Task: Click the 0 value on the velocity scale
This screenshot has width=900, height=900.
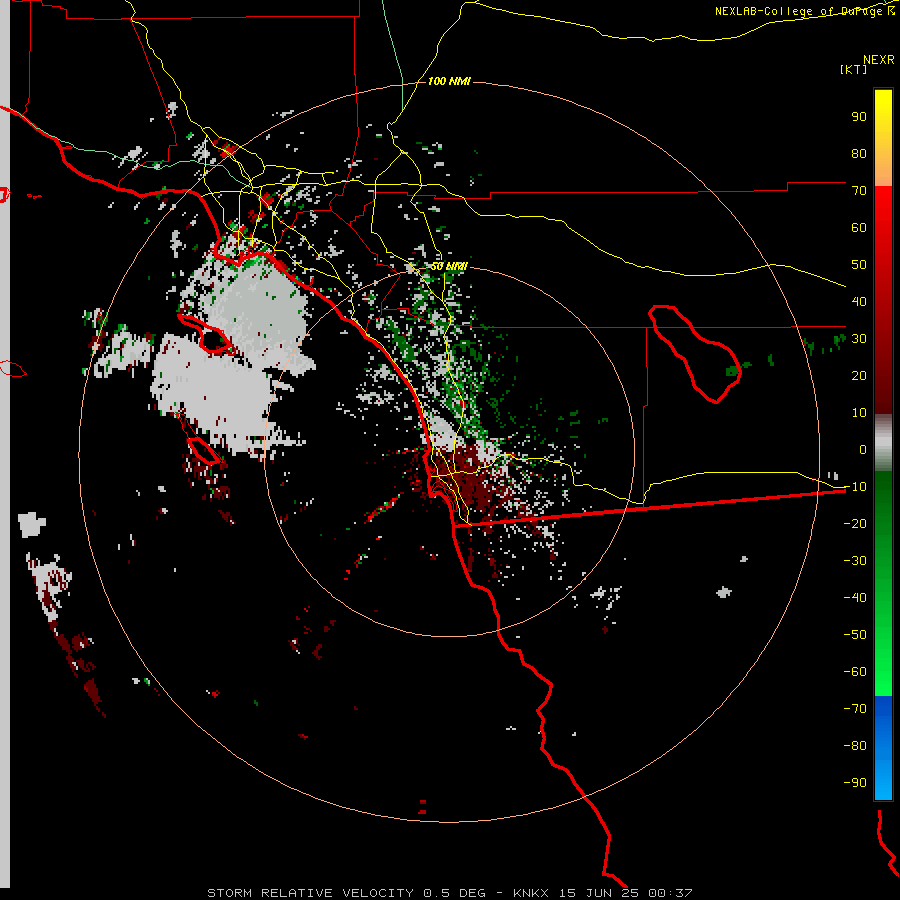Action: click(863, 450)
